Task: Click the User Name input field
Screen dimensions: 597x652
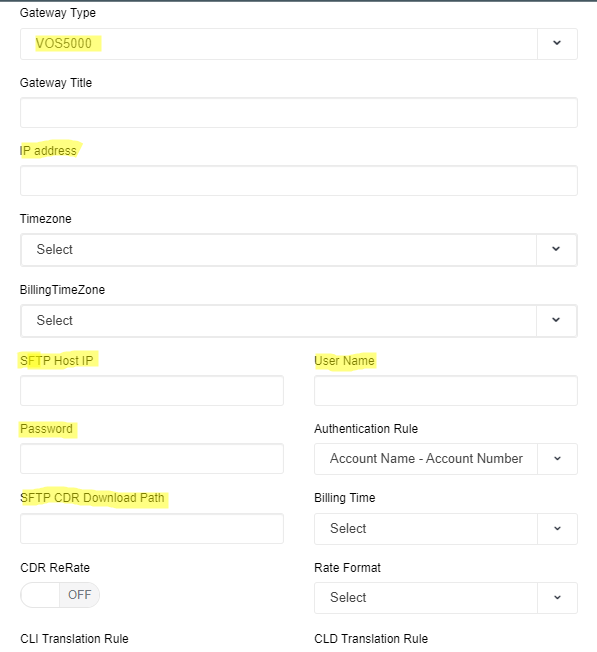Action: click(x=446, y=390)
